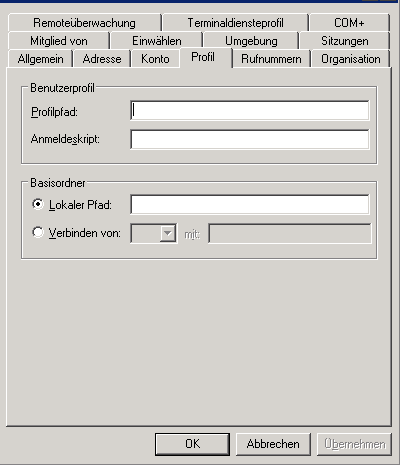
Task: Select the Lokaler Pfad radio button
Action: tap(38, 204)
